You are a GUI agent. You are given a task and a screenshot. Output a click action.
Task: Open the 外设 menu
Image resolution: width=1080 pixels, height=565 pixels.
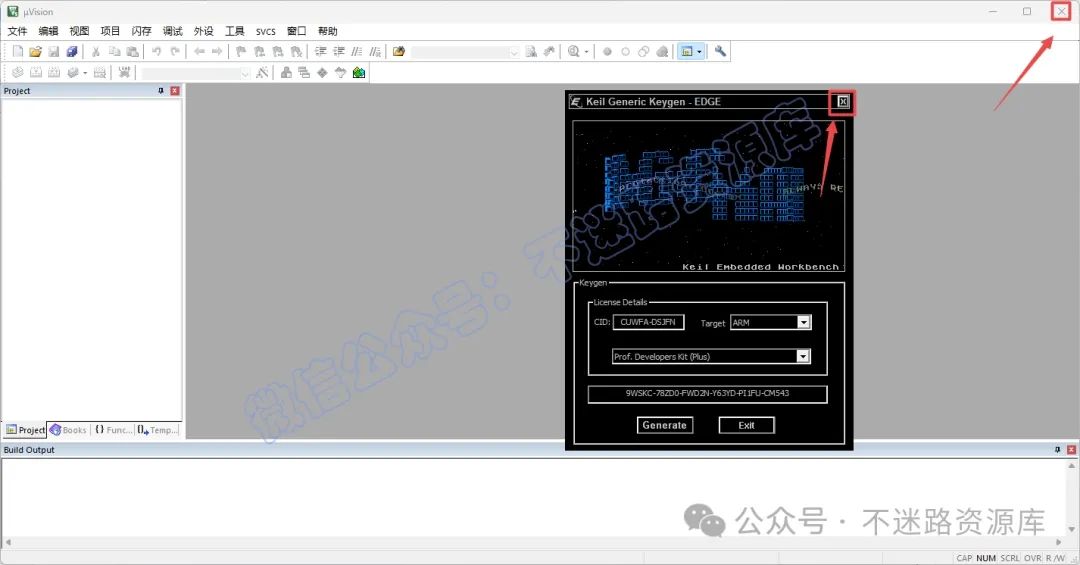[x=203, y=31]
